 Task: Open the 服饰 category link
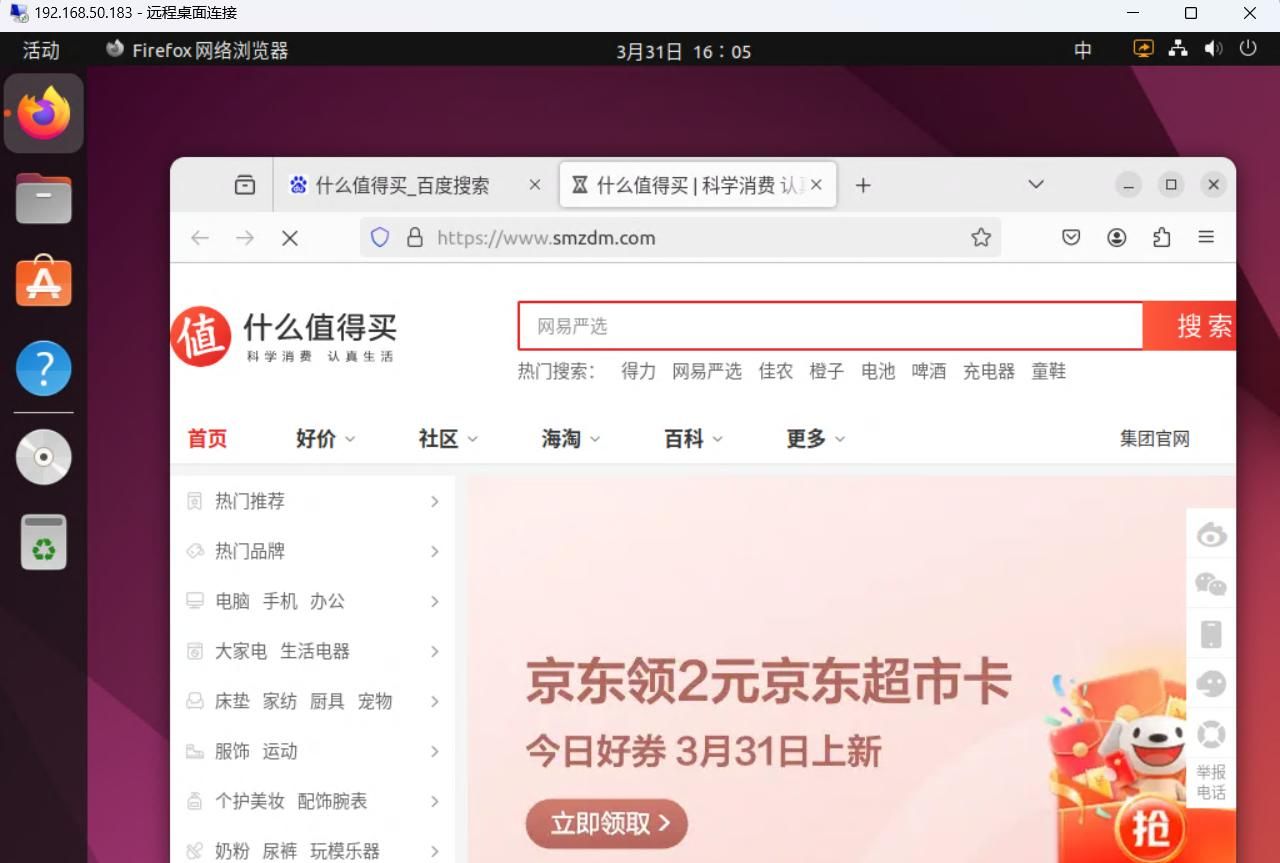click(x=232, y=751)
